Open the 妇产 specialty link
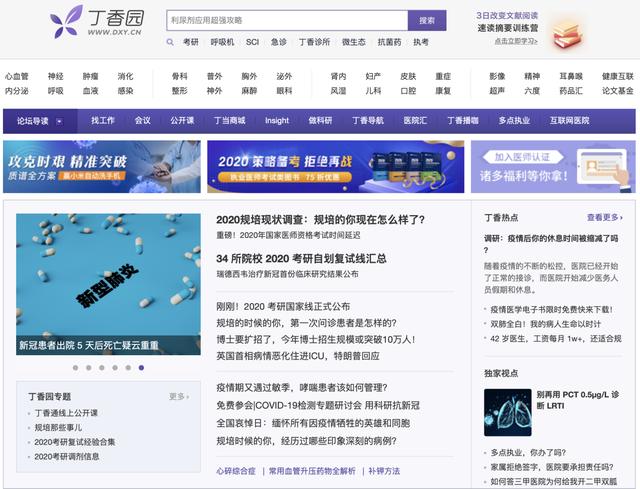The height and width of the screenshot is (489, 640). pos(373,76)
